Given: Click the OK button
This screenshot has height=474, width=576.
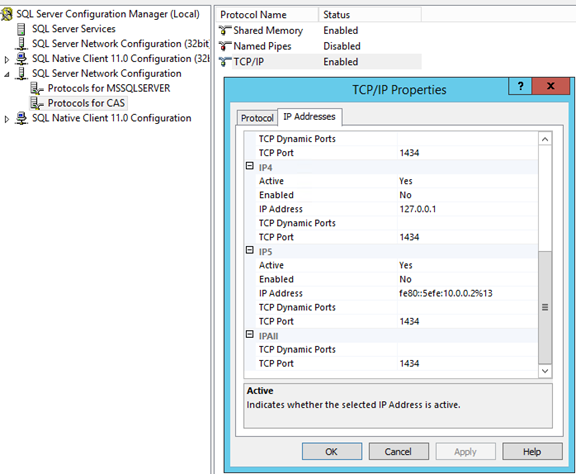Looking at the screenshot, I should click(332, 452).
